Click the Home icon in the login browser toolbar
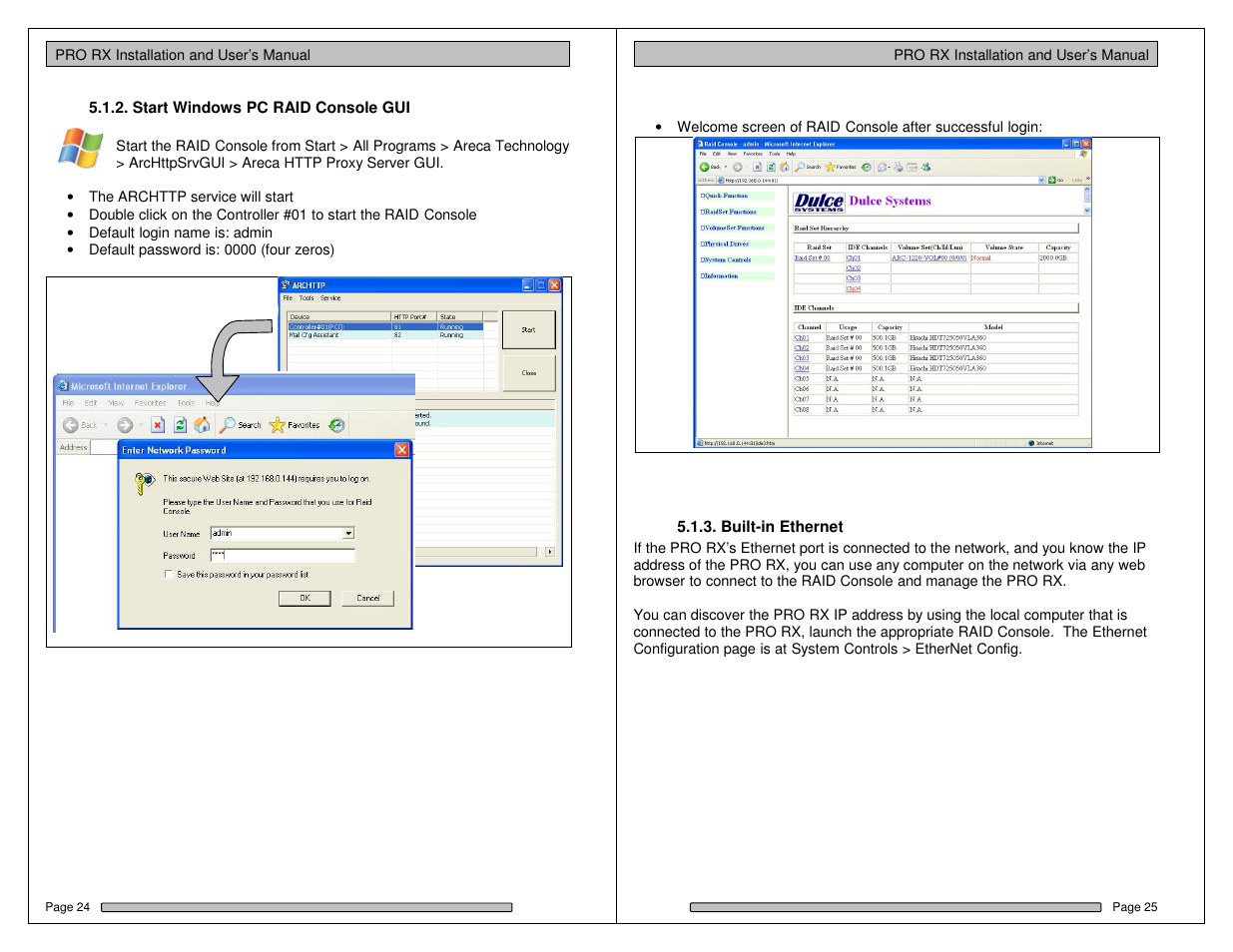Screen dimensions: 1233x952 [x=202, y=425]
